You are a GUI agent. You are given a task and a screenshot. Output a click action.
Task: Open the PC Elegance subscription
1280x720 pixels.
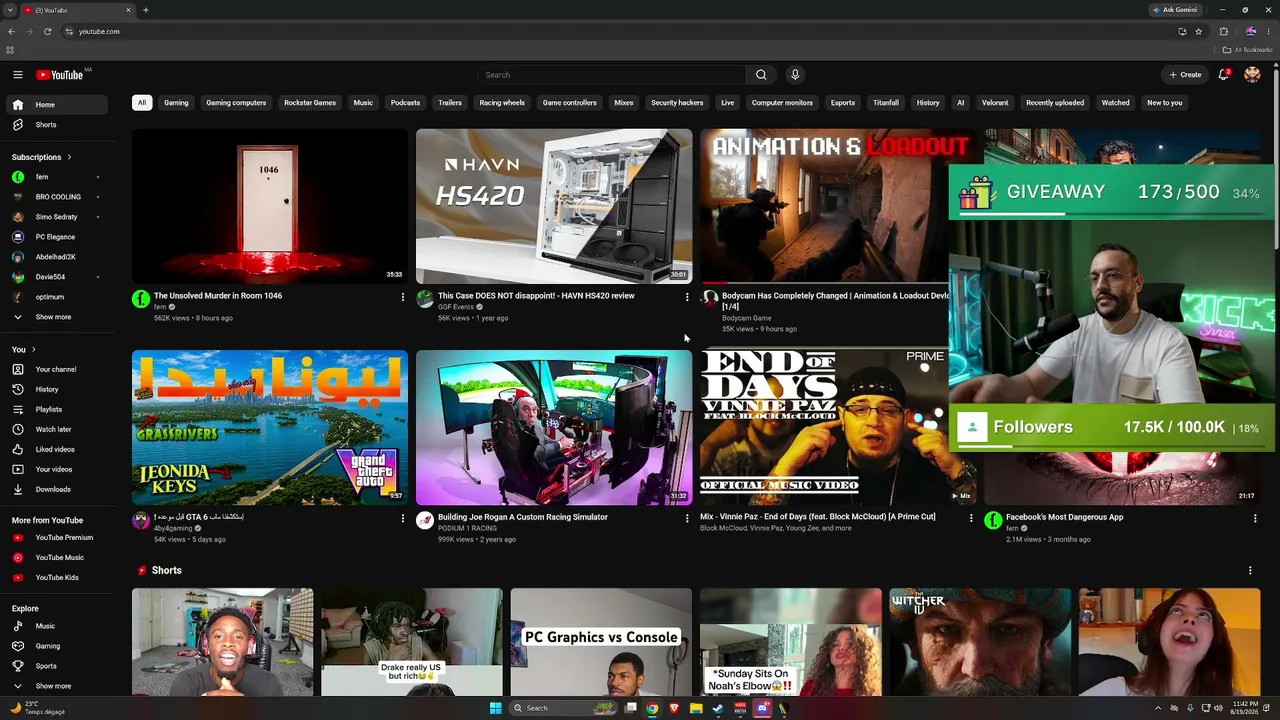click(x=58, y=237)
